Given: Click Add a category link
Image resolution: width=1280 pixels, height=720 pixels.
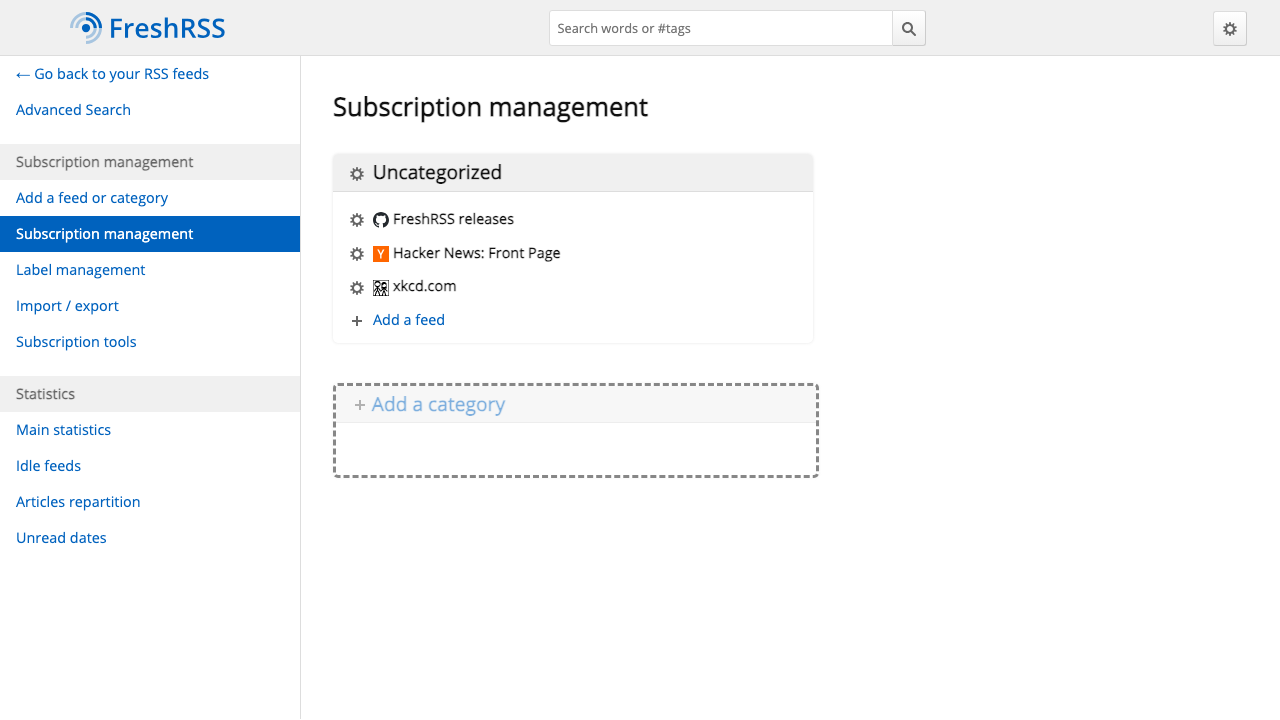Looking at the screenshot, I should (438, 404).
